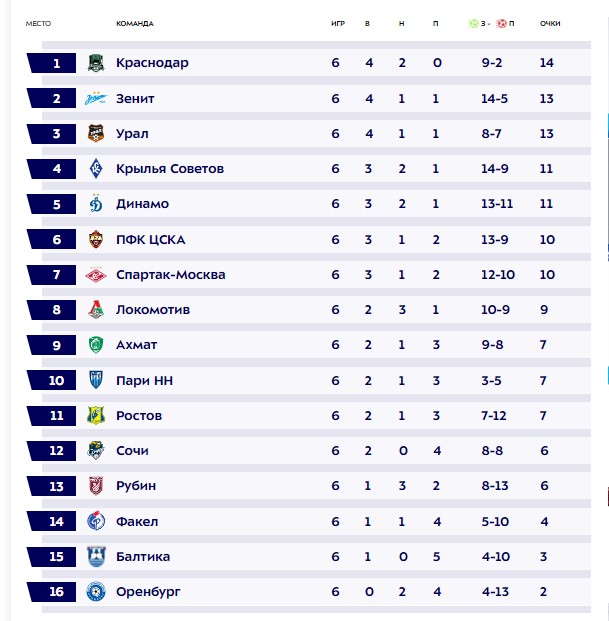Click the ИГР column header
The height and width of the screenshot is (621, 609).
[338, 23]
